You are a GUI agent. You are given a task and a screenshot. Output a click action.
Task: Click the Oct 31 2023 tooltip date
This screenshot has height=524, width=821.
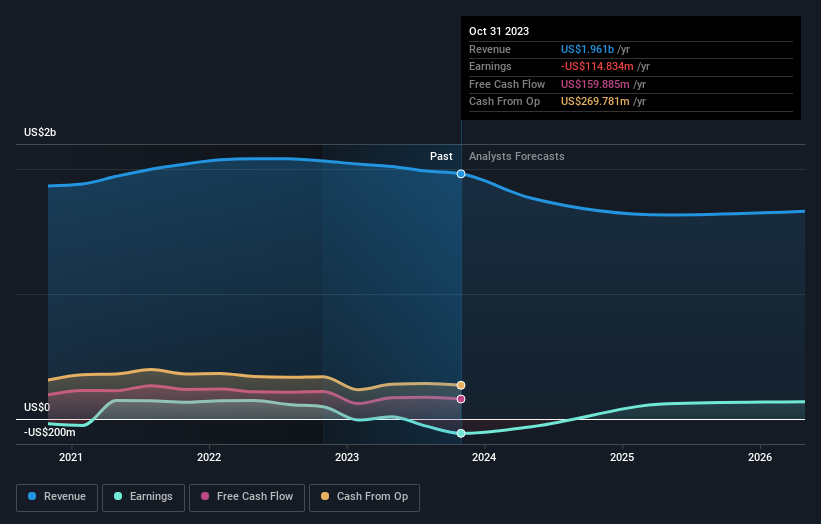coord(499,31)
